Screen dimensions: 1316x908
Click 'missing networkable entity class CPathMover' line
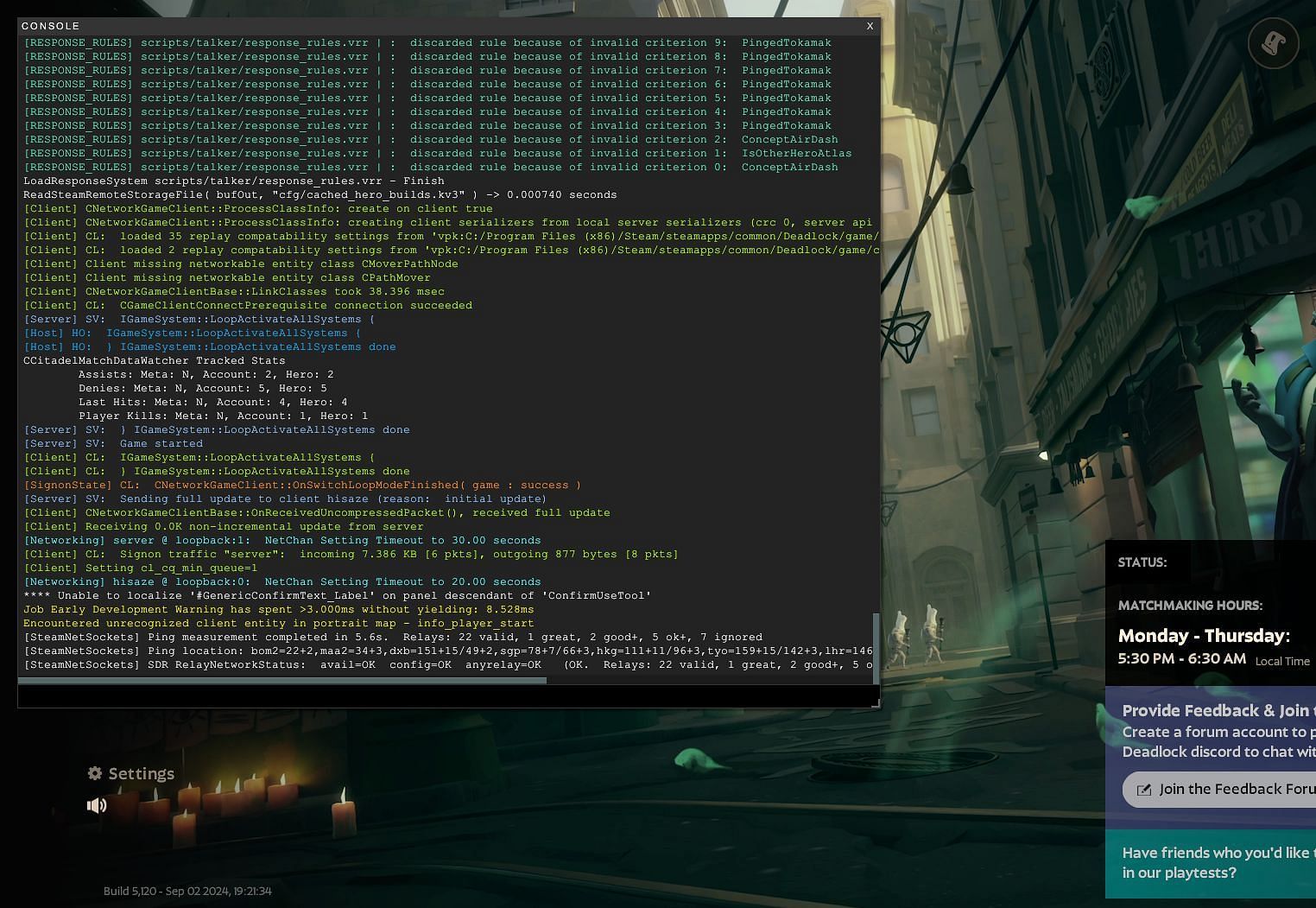[x=226, y=277]
